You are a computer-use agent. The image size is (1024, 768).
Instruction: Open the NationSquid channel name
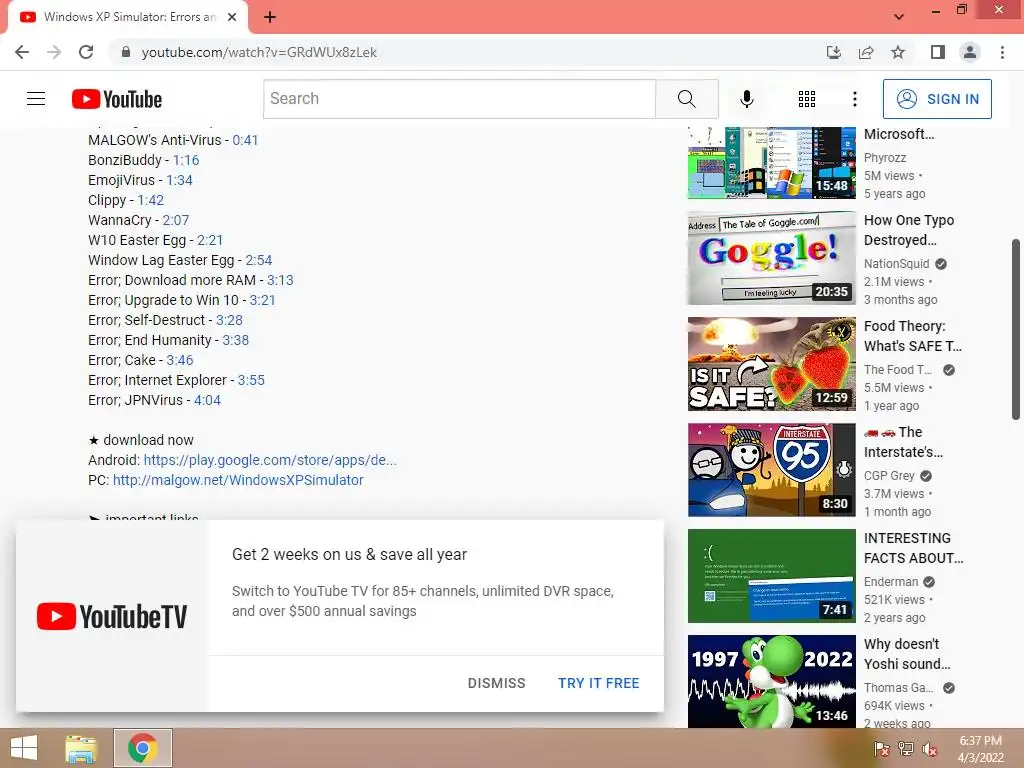[896, 264]
